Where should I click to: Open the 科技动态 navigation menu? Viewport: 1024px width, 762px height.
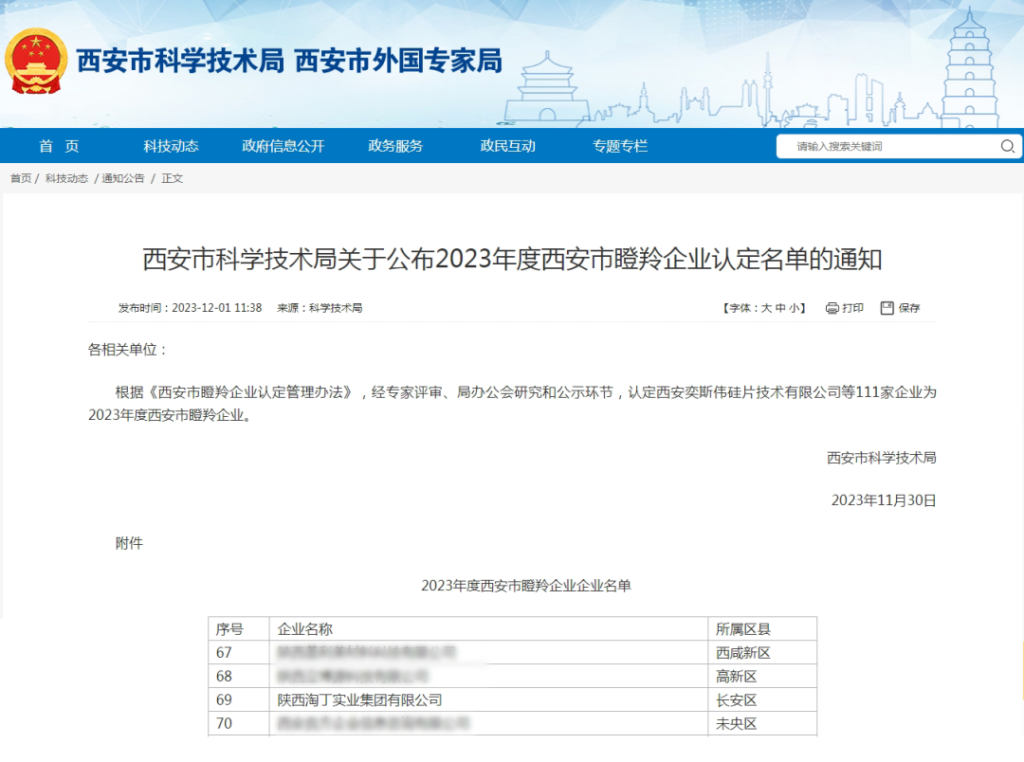[171, 145]
